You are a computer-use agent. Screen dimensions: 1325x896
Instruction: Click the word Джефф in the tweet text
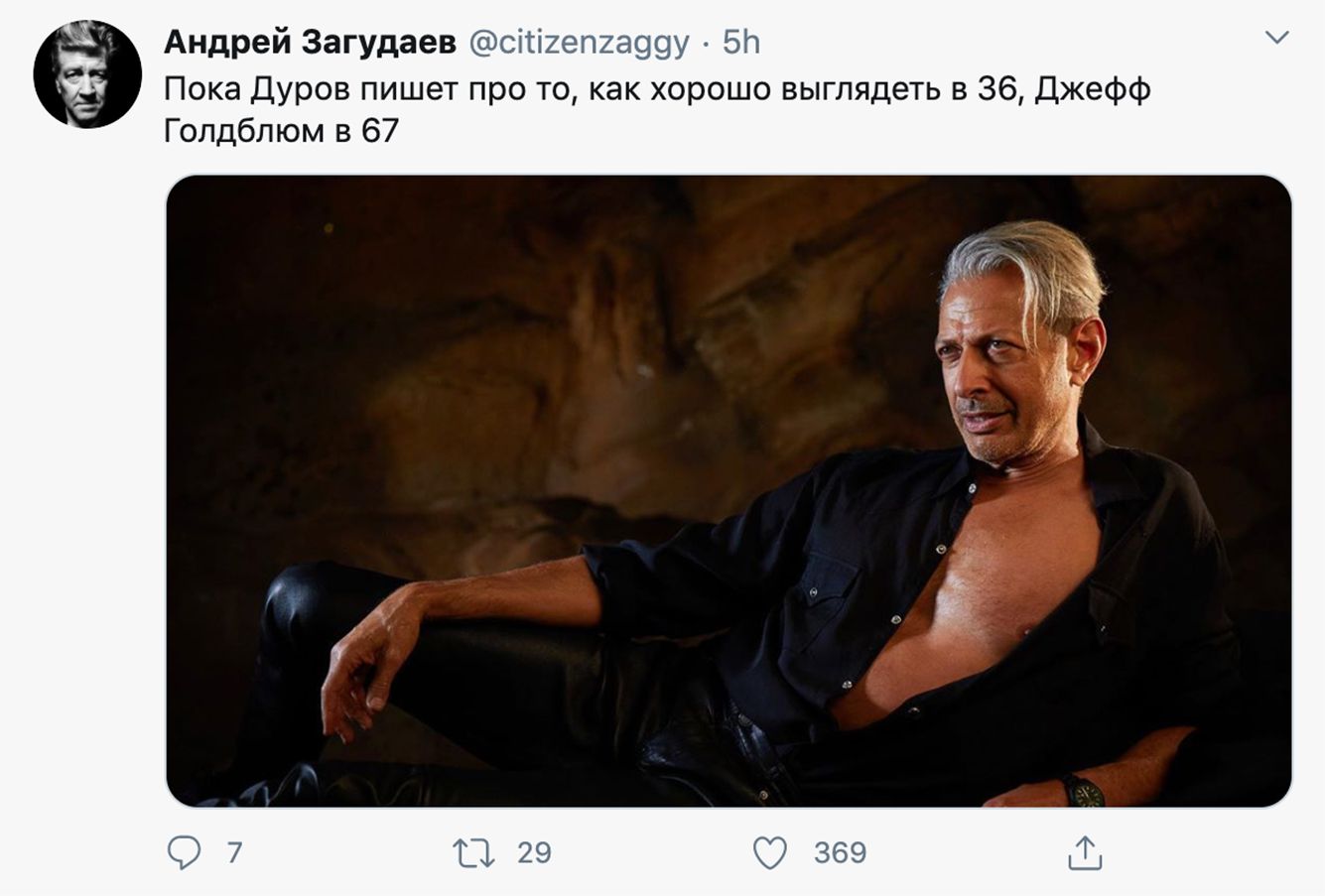click(1093, 90)
